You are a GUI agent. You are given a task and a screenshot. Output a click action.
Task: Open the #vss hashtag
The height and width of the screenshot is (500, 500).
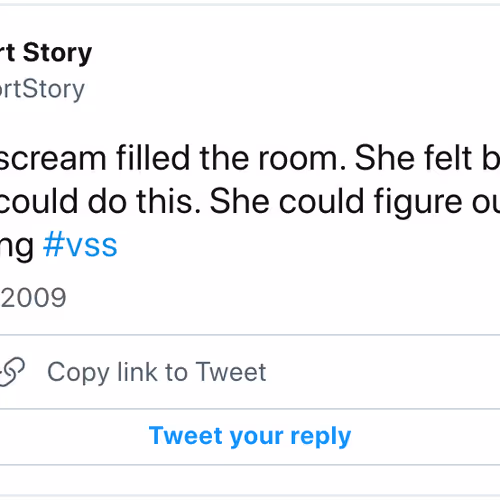80,245
